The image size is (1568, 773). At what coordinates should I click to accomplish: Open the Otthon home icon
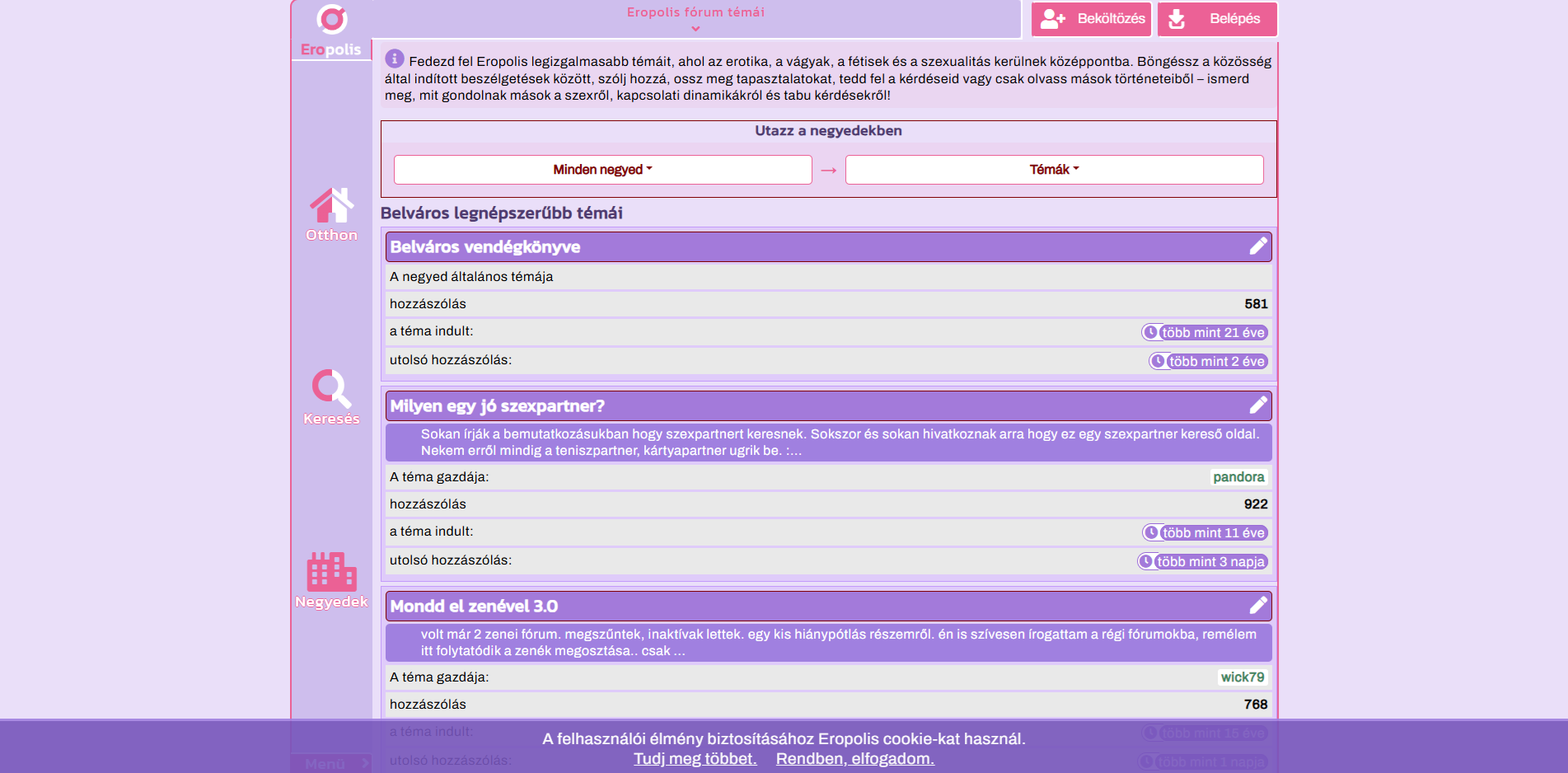pos(331,205)
